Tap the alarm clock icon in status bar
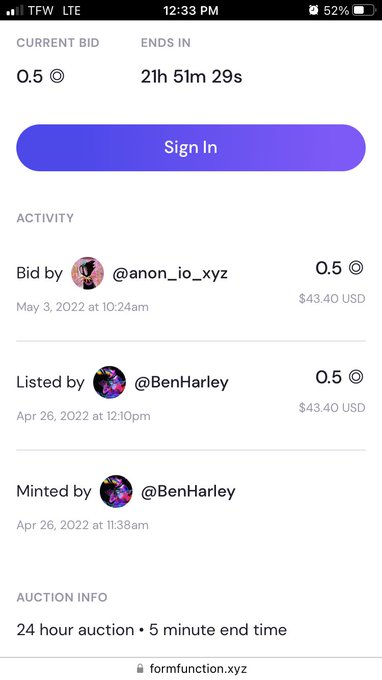The height and width of the screenshot is (680, 382). click(x=313, y=10)
